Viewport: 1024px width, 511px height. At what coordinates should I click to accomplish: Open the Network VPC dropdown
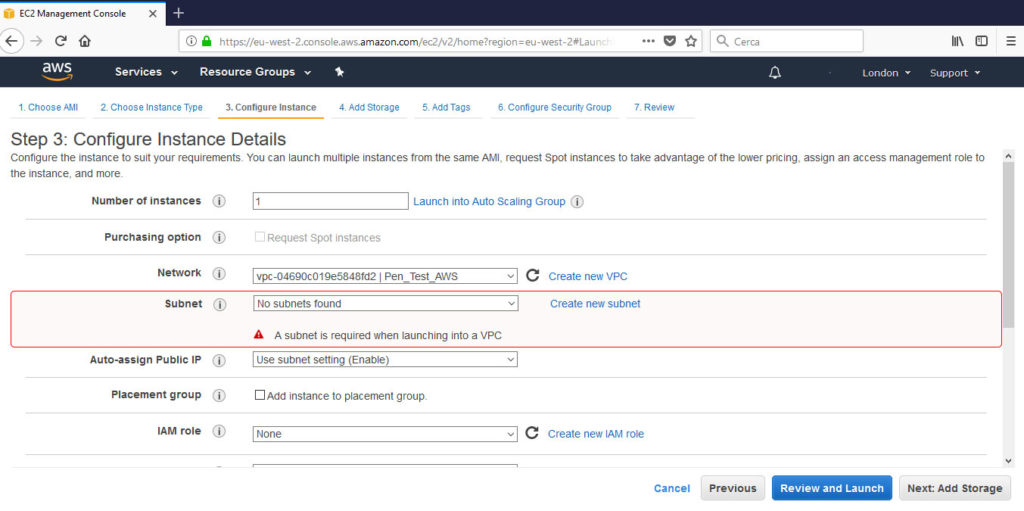tap(385, 276)
